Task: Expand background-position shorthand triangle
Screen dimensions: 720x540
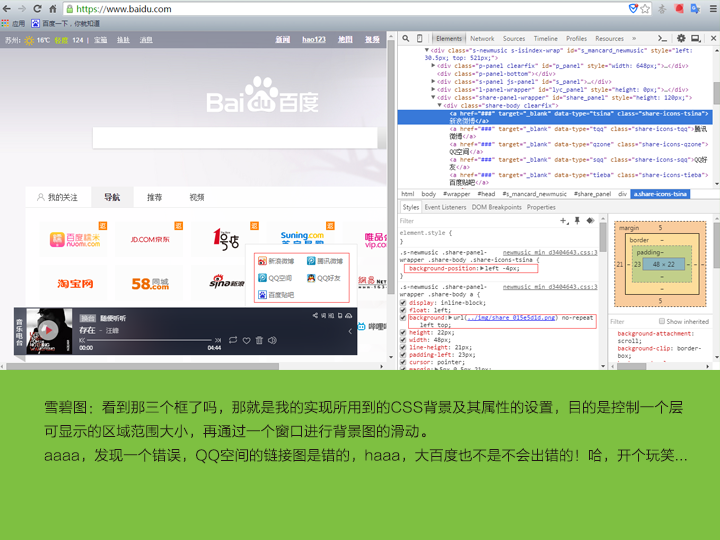Action: (x=482, y=268)
